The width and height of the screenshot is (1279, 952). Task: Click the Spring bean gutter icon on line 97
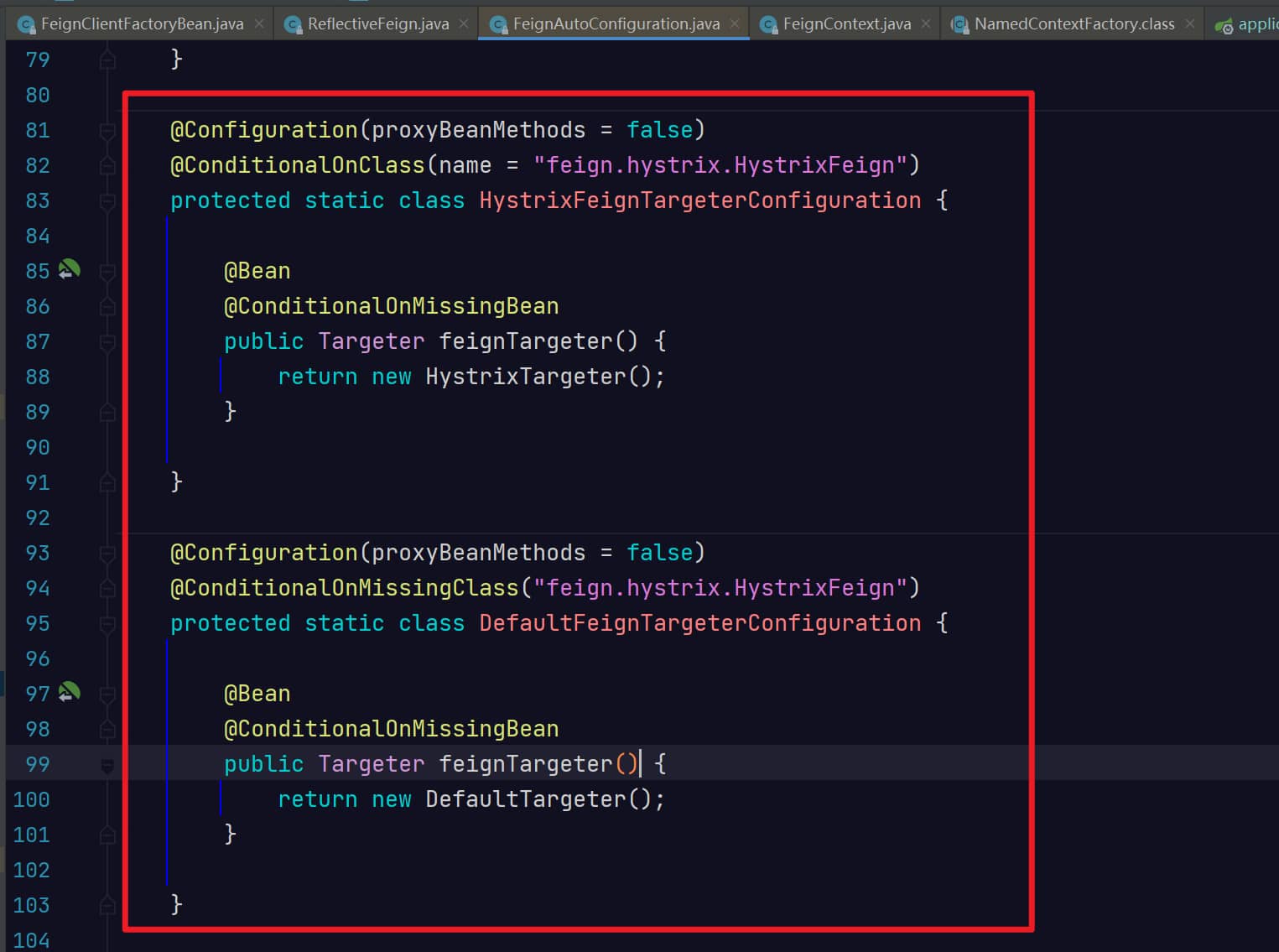click(x=69, y=692)
